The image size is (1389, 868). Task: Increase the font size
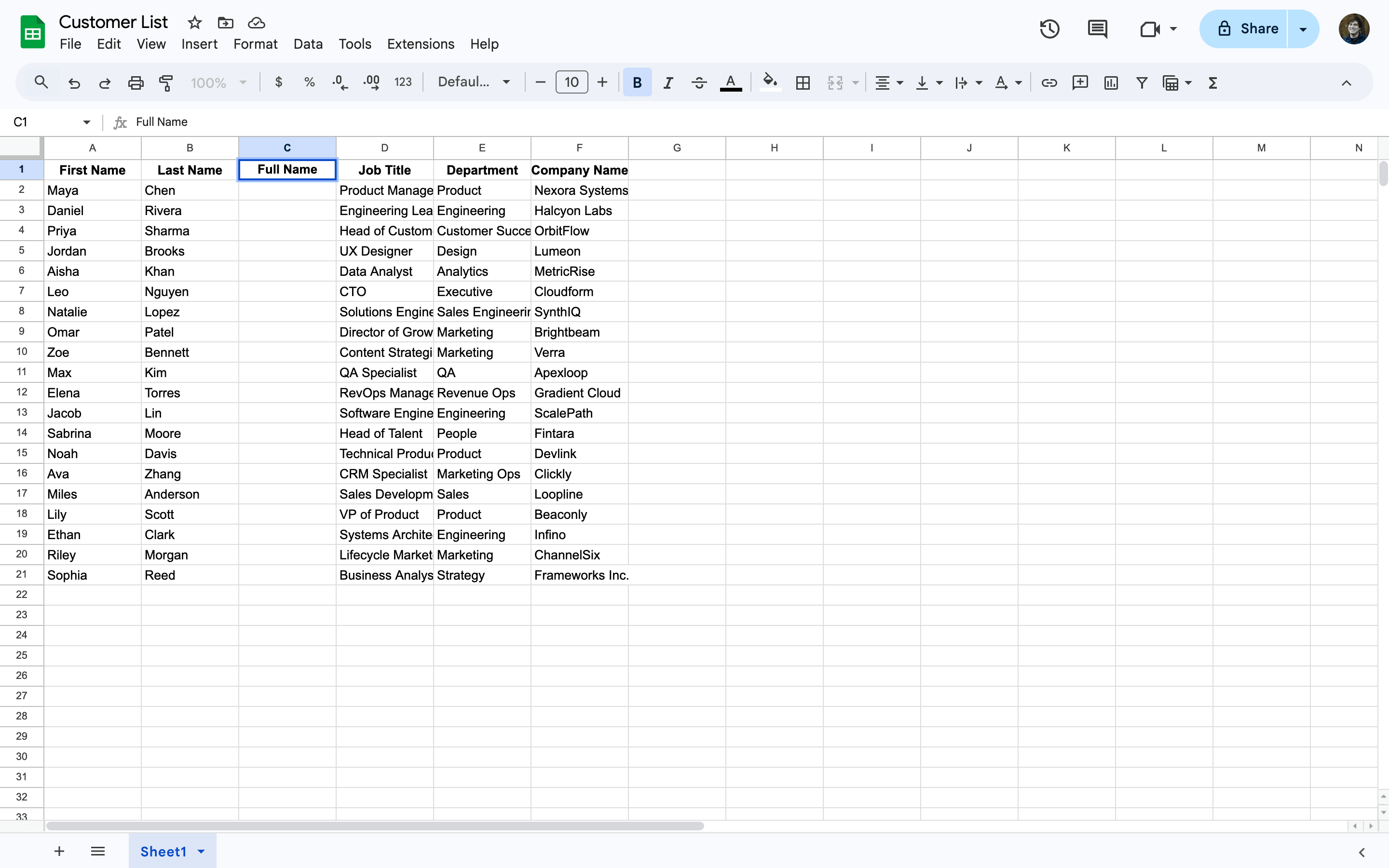[602, 82]
